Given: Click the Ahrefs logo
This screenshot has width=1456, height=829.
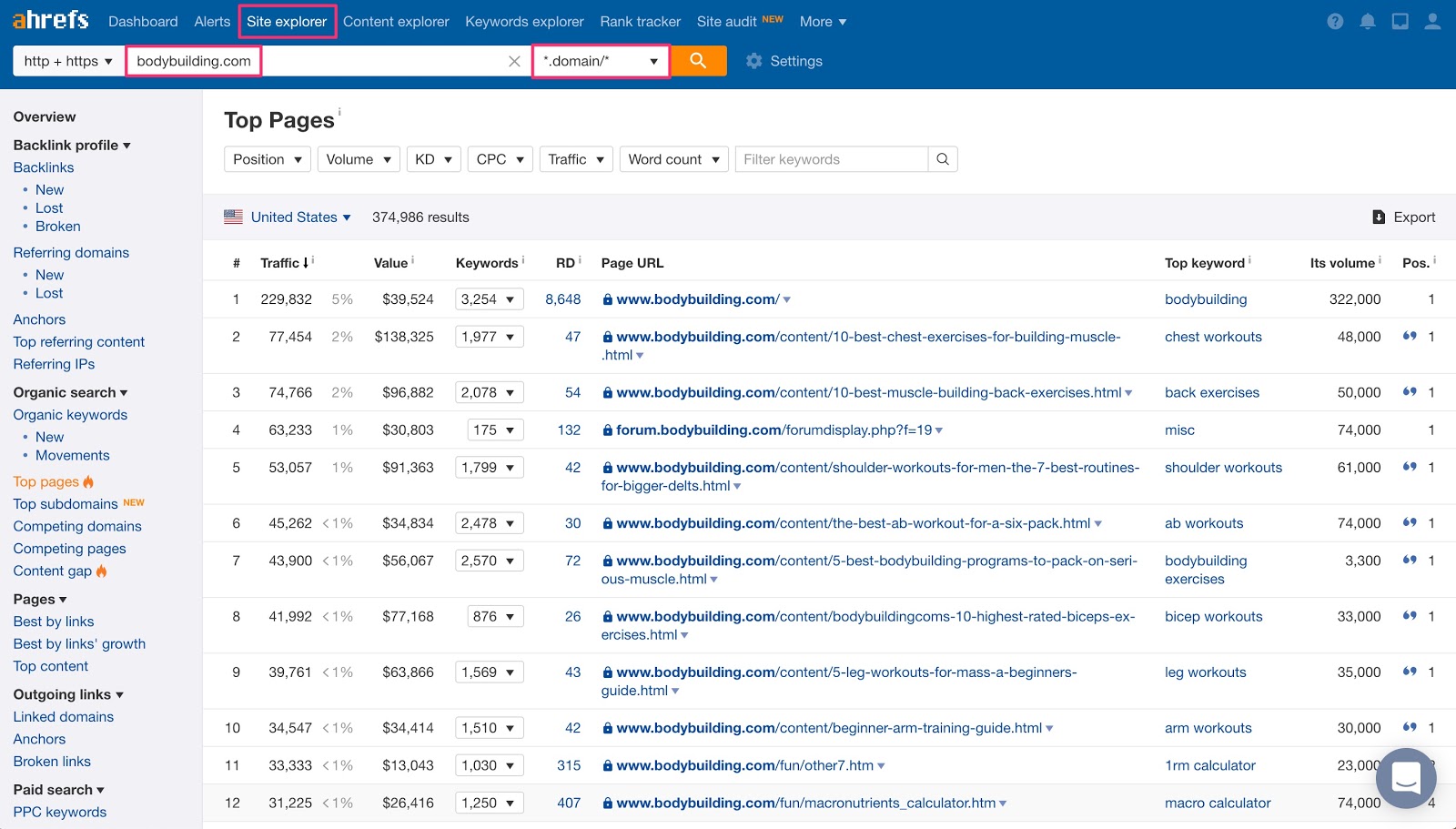Looking at the screenshot, I should tap(50, 19).
